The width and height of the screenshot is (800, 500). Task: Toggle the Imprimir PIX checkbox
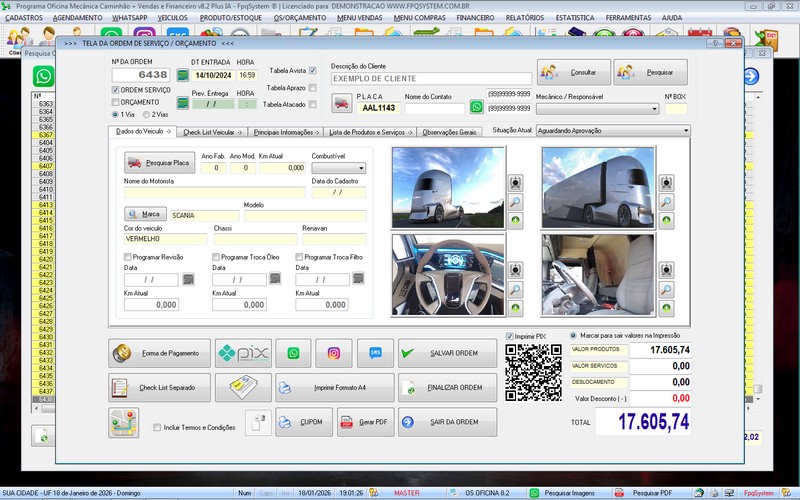tap(510, 336)
